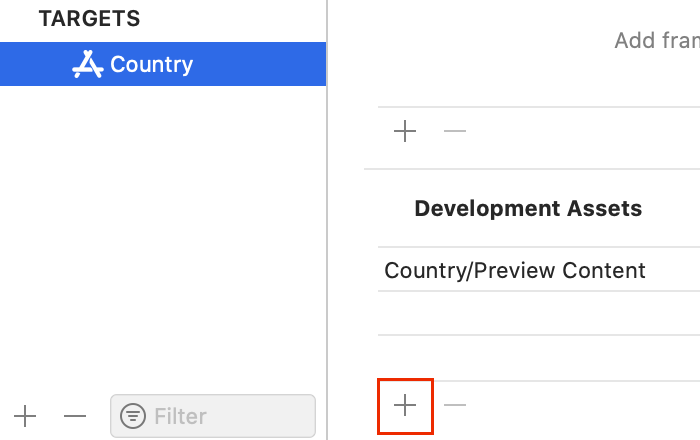This screenshot has width=700, height=440.
Task: Click blank area above Development Assets plus button
Action: 539,358
